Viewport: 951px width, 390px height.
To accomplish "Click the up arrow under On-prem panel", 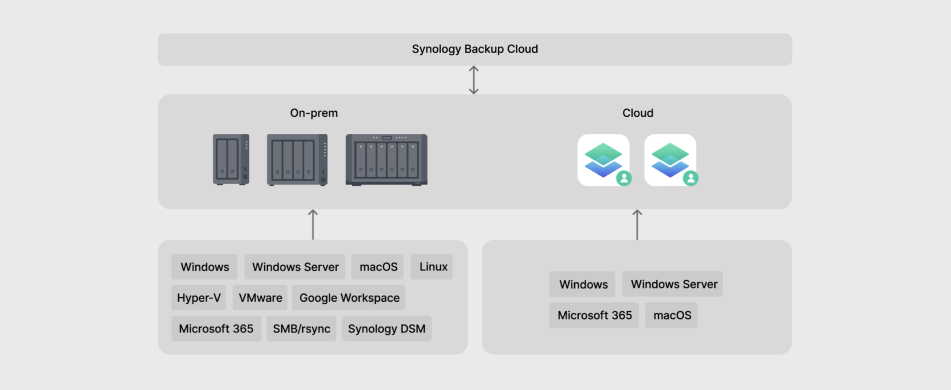I will coord(313,224).
